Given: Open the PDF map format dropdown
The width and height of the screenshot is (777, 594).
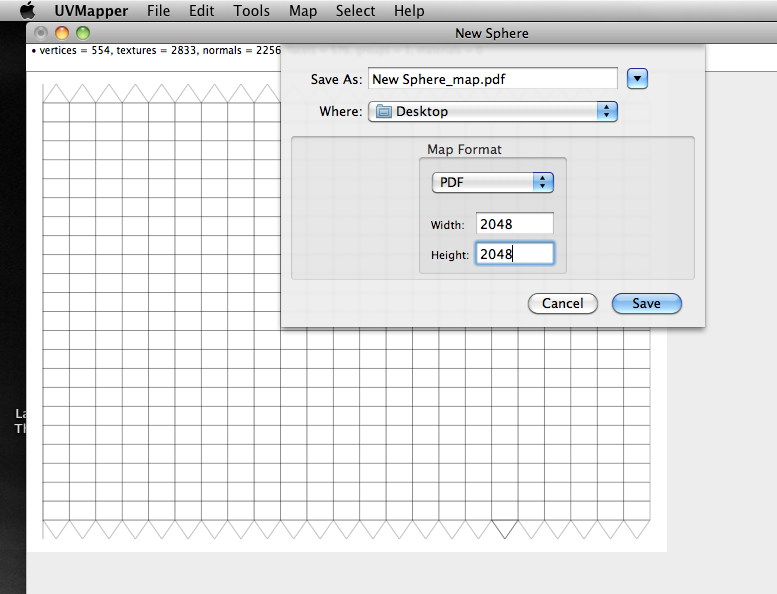Looking at the screenshot, I should [x=493, y=182].
